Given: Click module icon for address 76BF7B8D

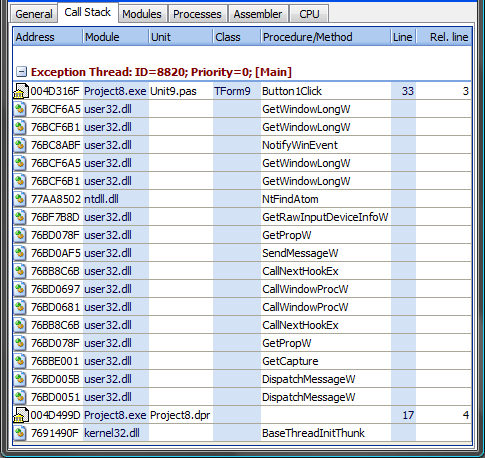Looking at the screenshot, I should pyautogui.click(x=20, y=217).
